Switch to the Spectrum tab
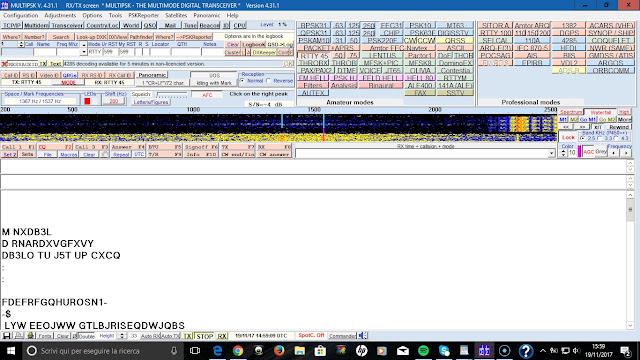 tap(571, 112)
